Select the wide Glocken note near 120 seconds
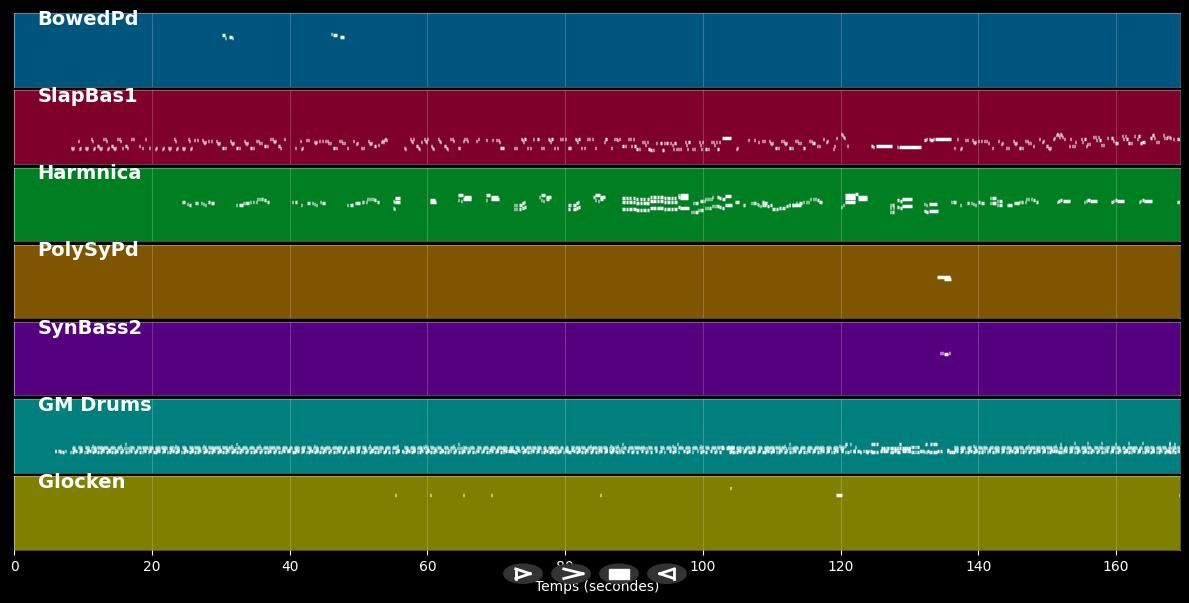The height and width of the screenshot is (603, 1189). [x=839, y=495]
